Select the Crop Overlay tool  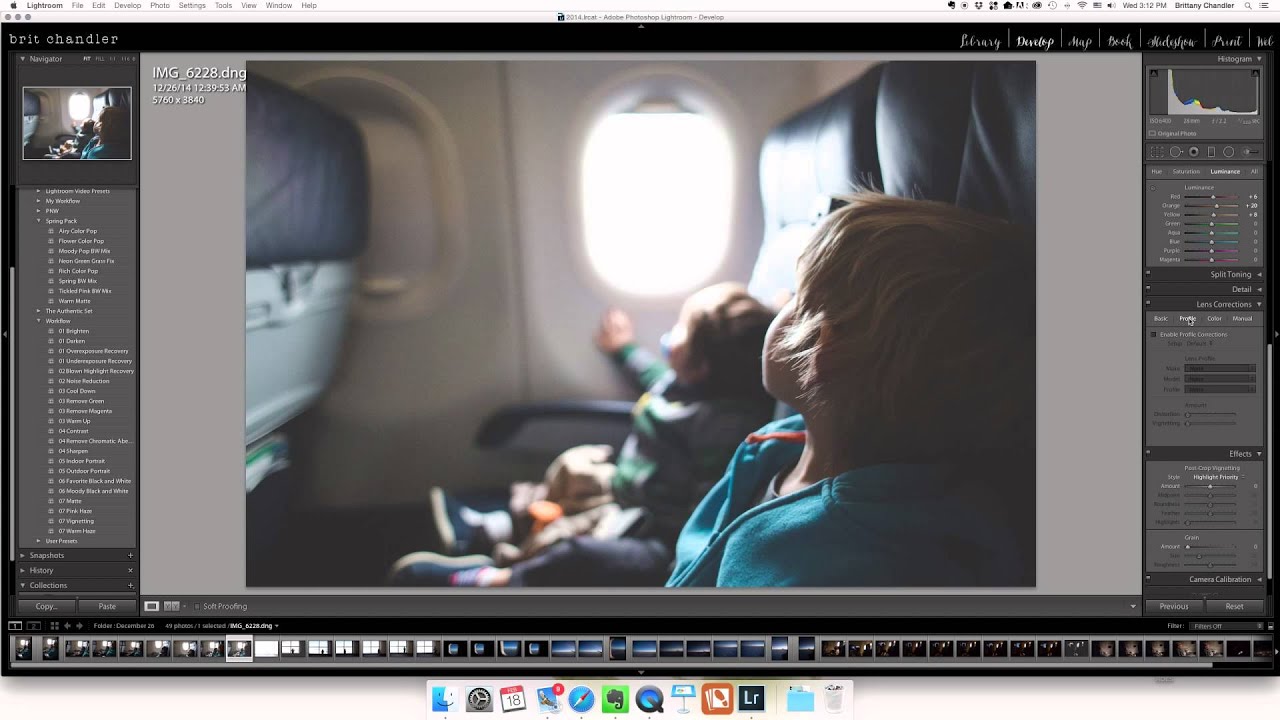click(x=1157, y=152)
